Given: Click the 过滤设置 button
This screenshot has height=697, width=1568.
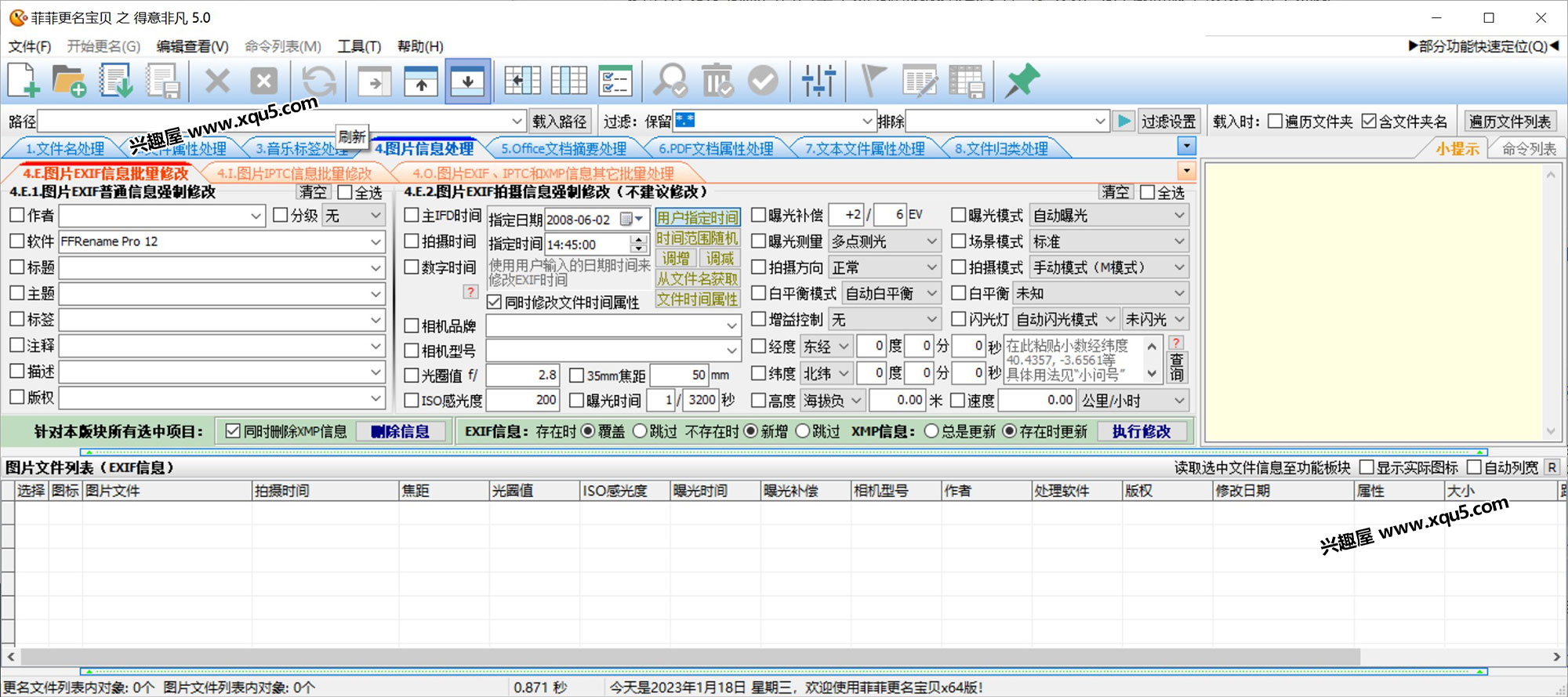Looking at the screenshot, I should (1168, 122).
